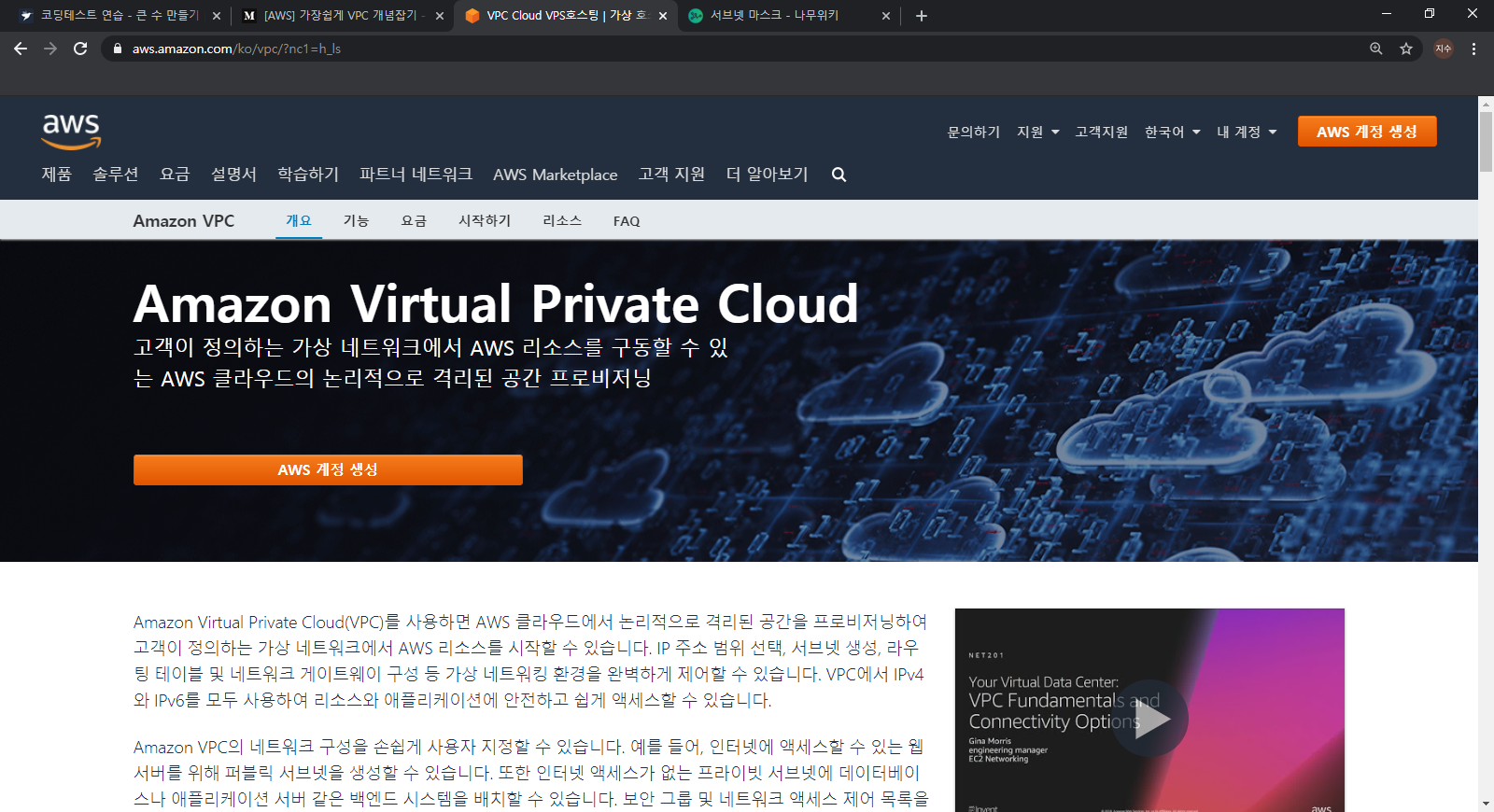Click the AWS logo

tap(71, 132)
